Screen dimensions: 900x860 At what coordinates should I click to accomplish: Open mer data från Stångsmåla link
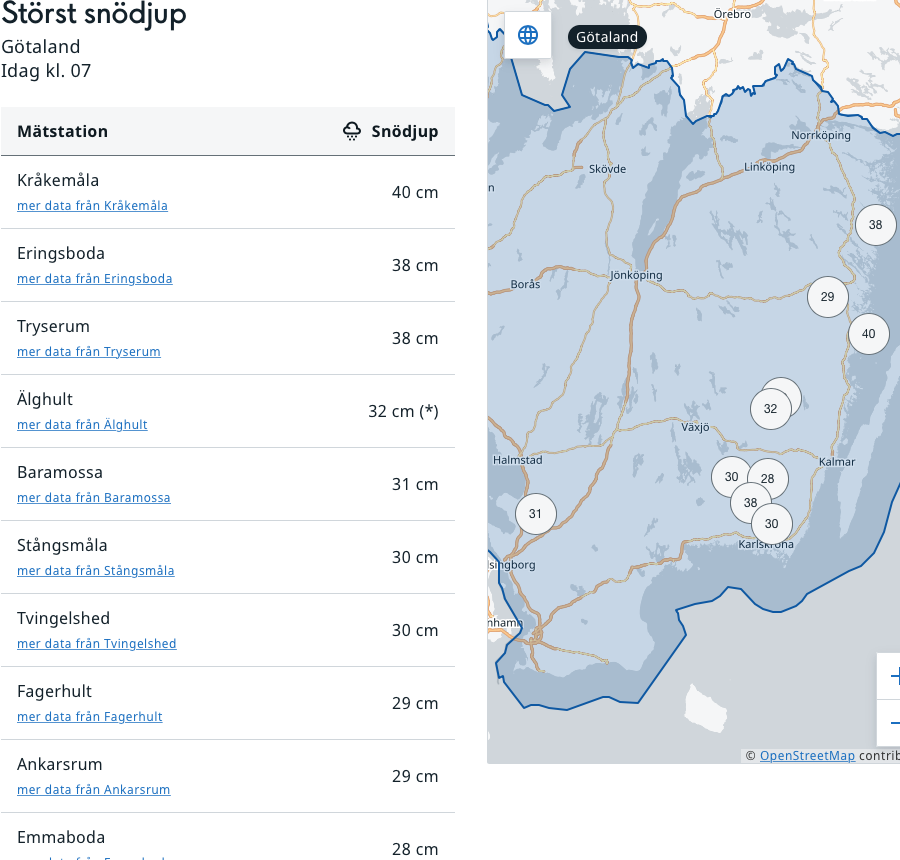95,571
